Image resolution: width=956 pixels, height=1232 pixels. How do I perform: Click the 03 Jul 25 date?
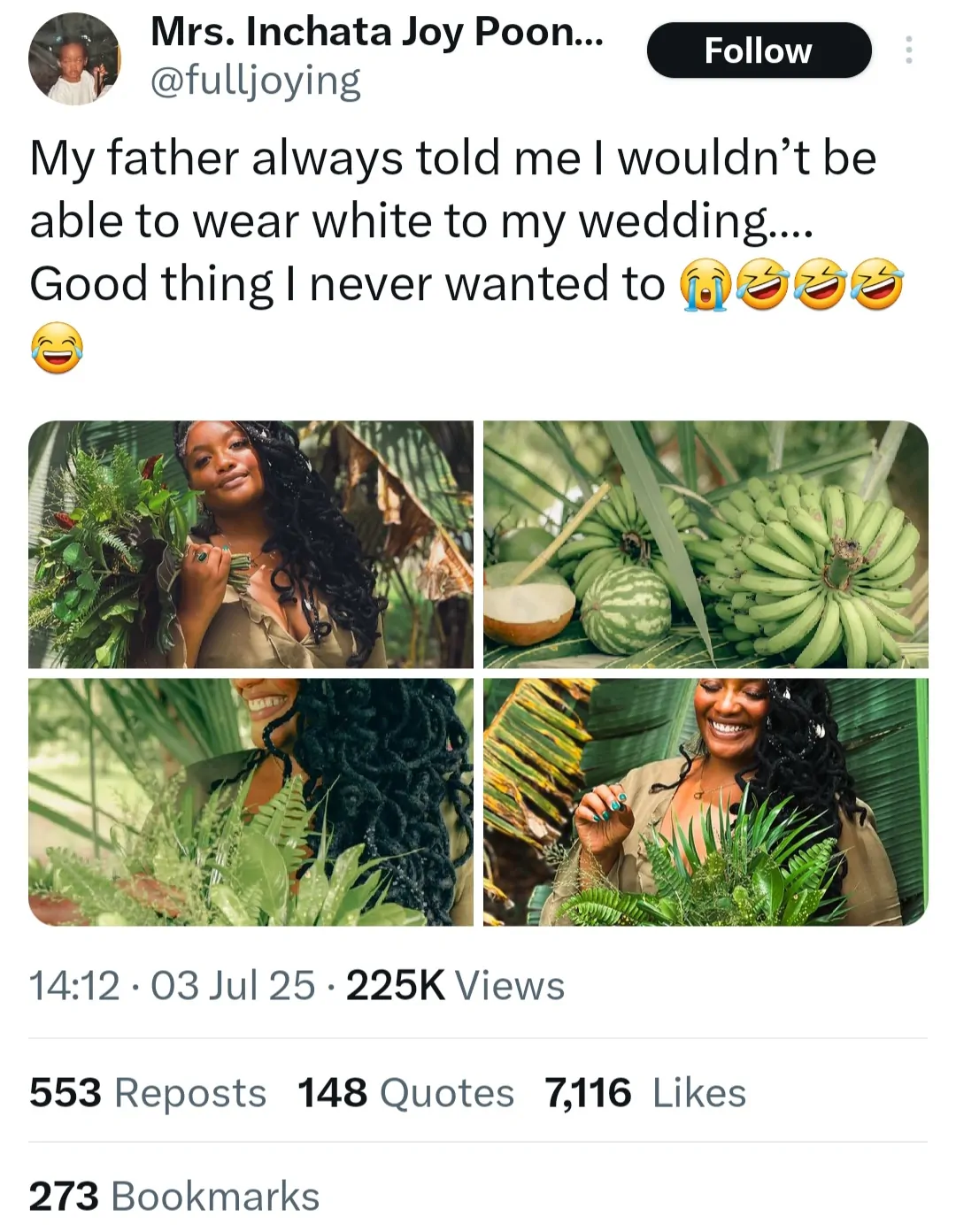click(x=233, y=986)
